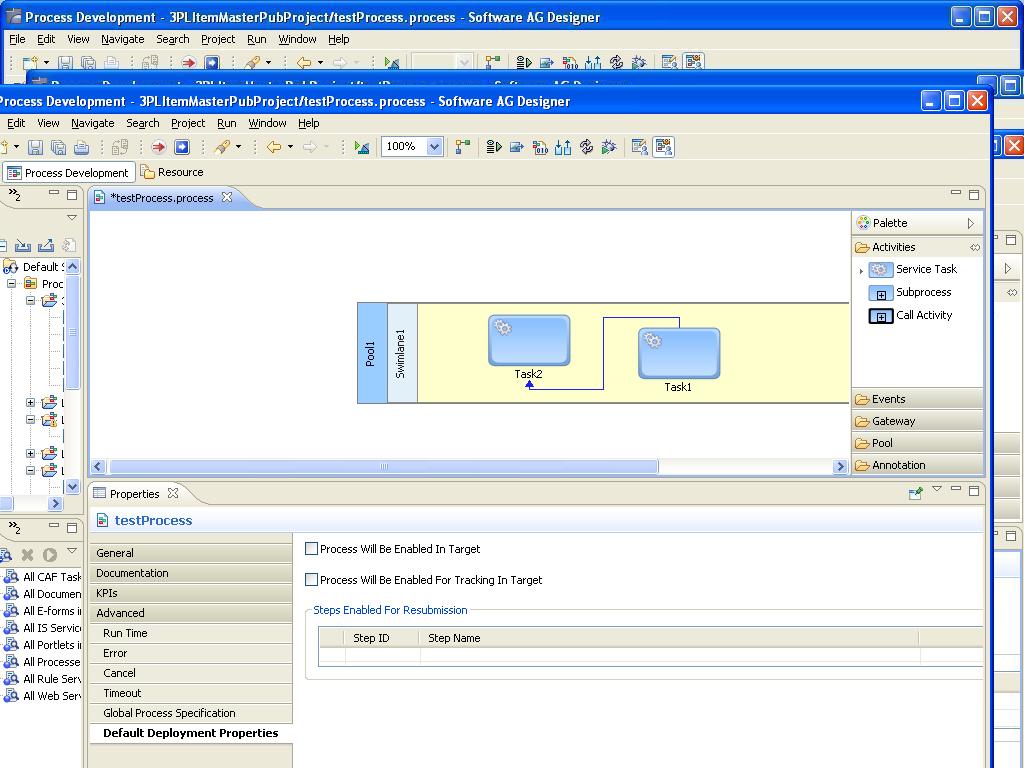Click the import icon above the project tree

click(x=23, y=246)
